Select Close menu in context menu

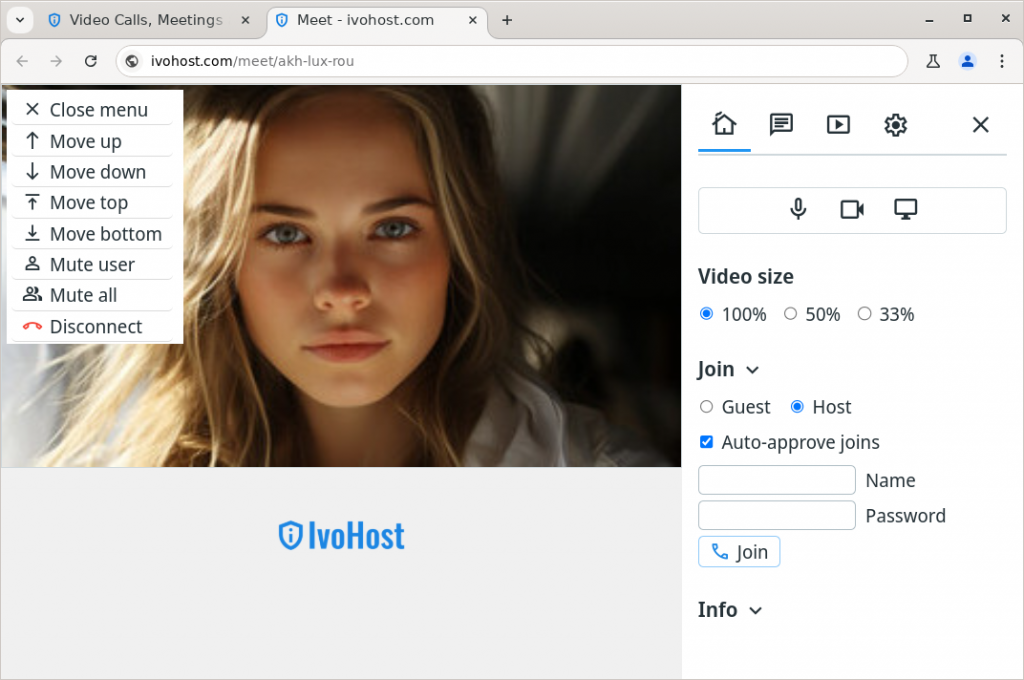92,110
